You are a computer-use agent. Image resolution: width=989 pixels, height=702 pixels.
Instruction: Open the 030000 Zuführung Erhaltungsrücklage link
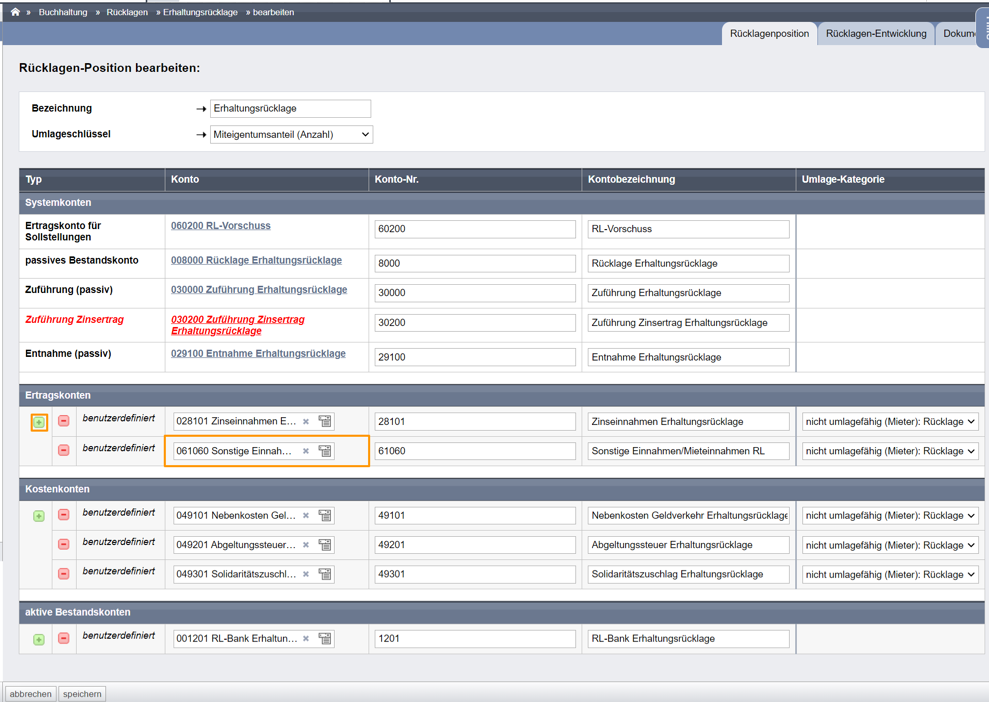click(x=259, y=290)
